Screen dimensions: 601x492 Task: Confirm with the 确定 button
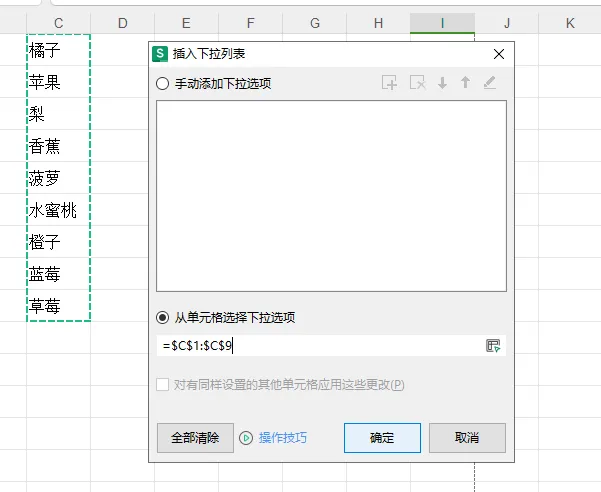(x=382, y=438)
